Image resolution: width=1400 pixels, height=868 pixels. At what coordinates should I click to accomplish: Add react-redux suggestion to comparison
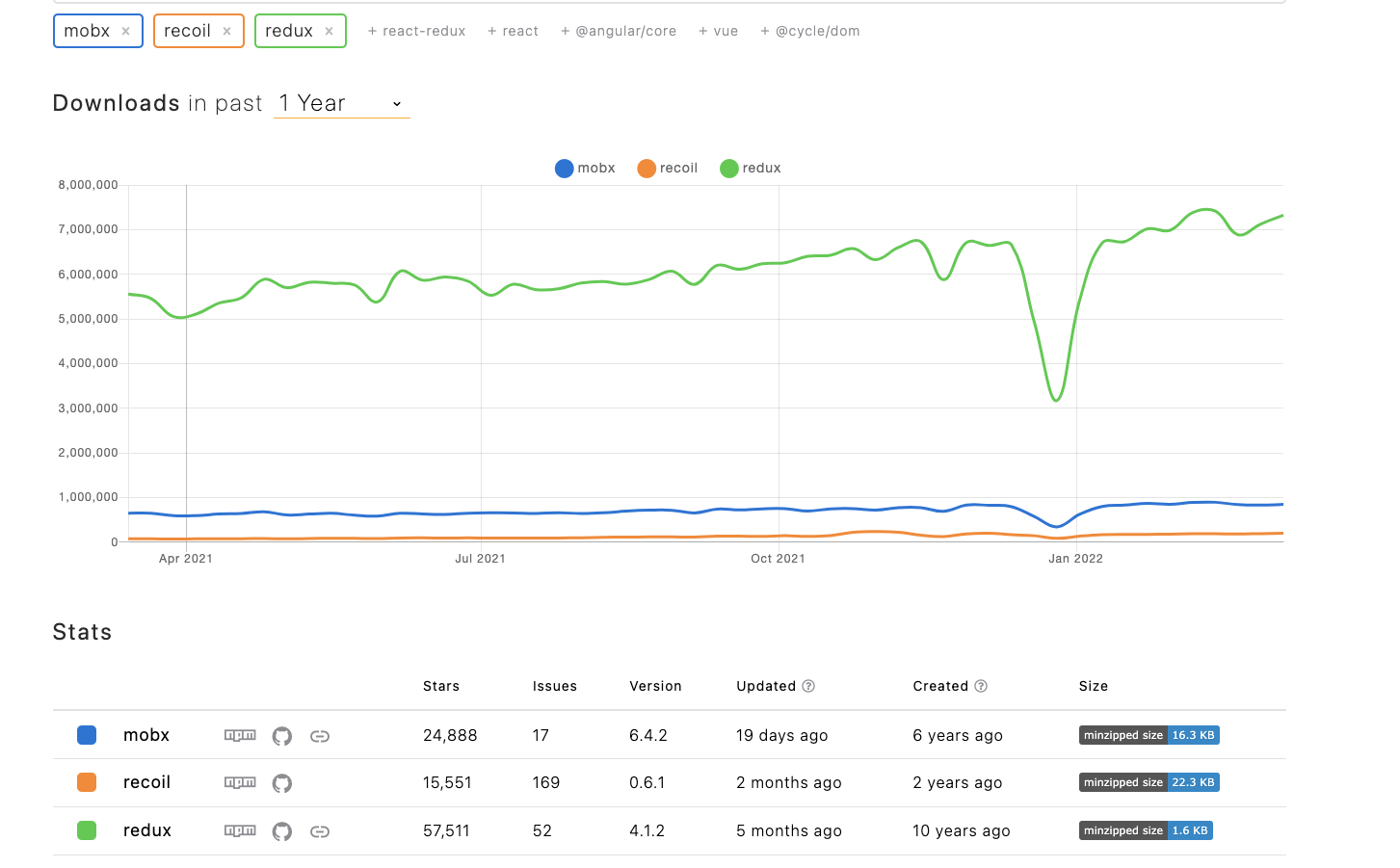416,31
